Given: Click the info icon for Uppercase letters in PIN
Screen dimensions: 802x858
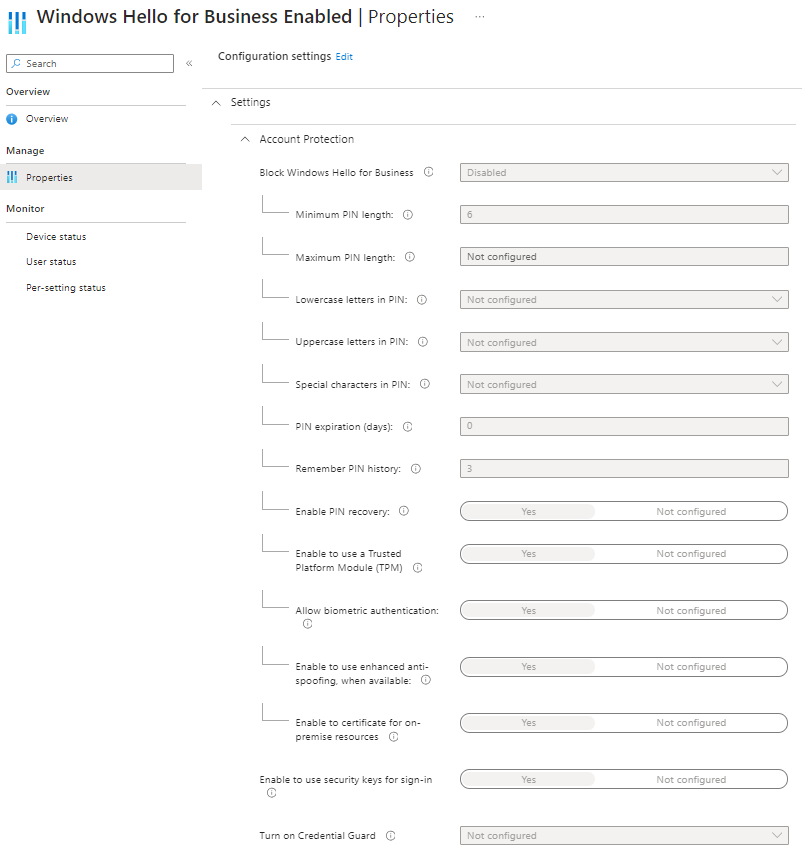Looking at the screenshot, I should pyautogui.click(x=423, y=341).
